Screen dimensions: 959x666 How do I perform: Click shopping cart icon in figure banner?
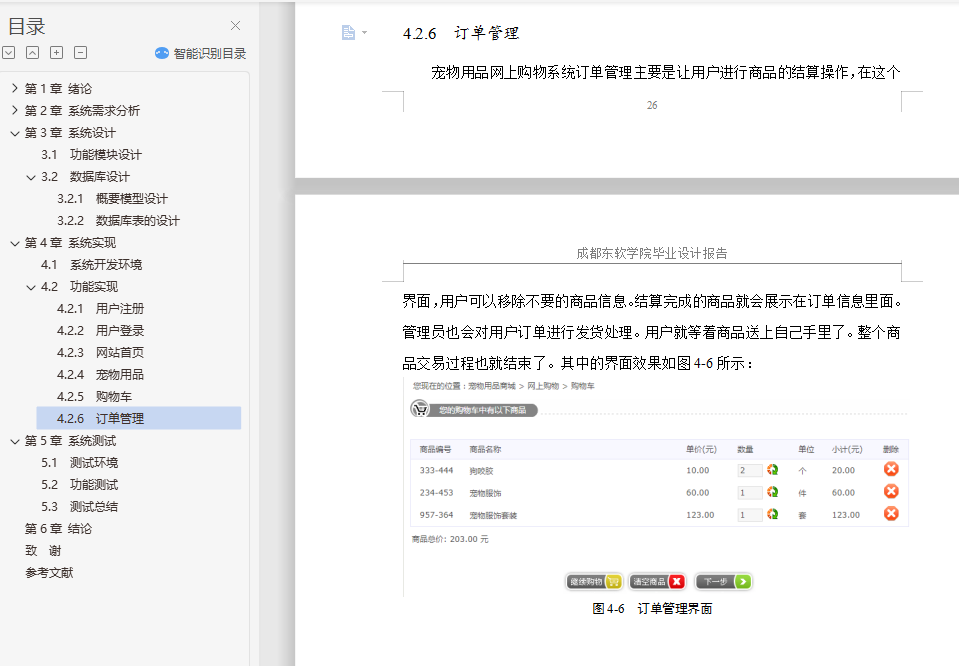pyautogui.click(x=420, y=409)
